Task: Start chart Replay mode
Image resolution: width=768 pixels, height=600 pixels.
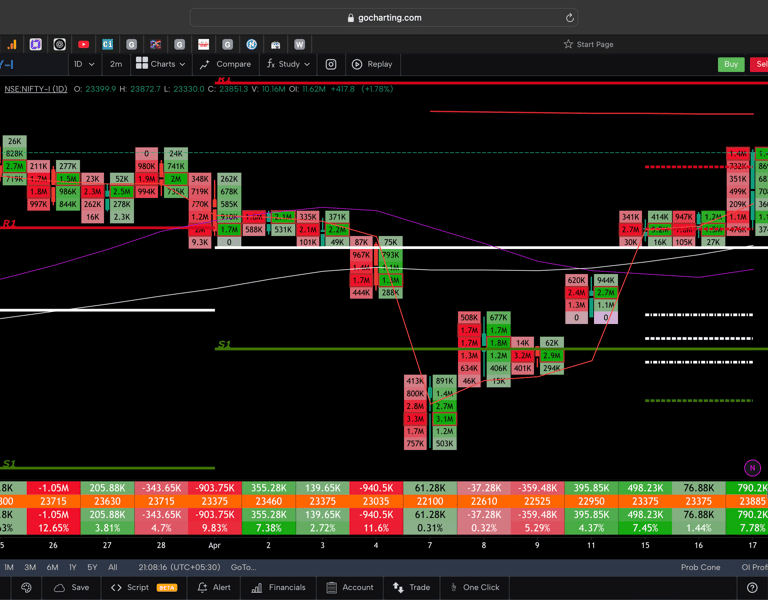Action: click(373, 64)
